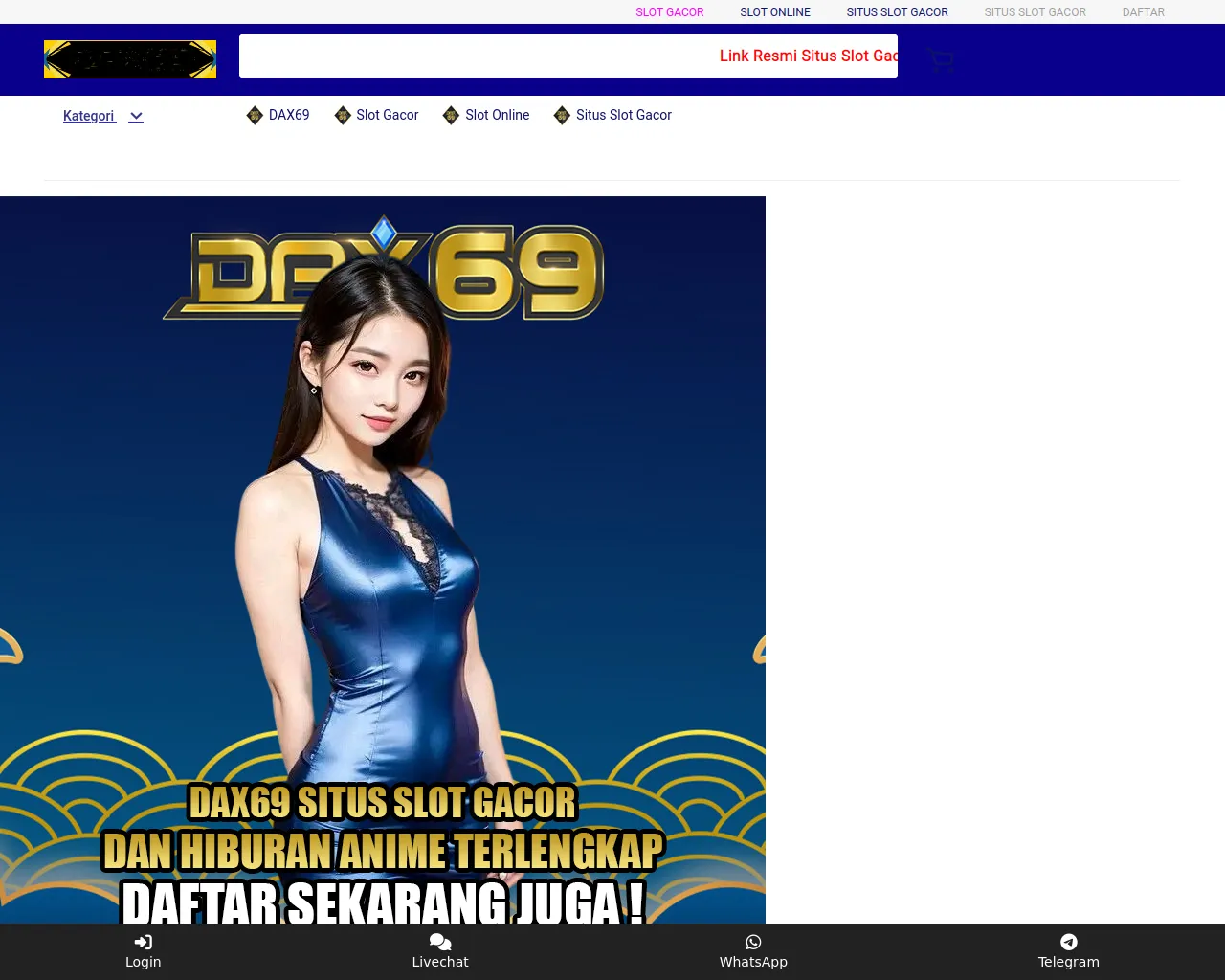Click the diamond icon beside Slot Online

tap(451, 116)
